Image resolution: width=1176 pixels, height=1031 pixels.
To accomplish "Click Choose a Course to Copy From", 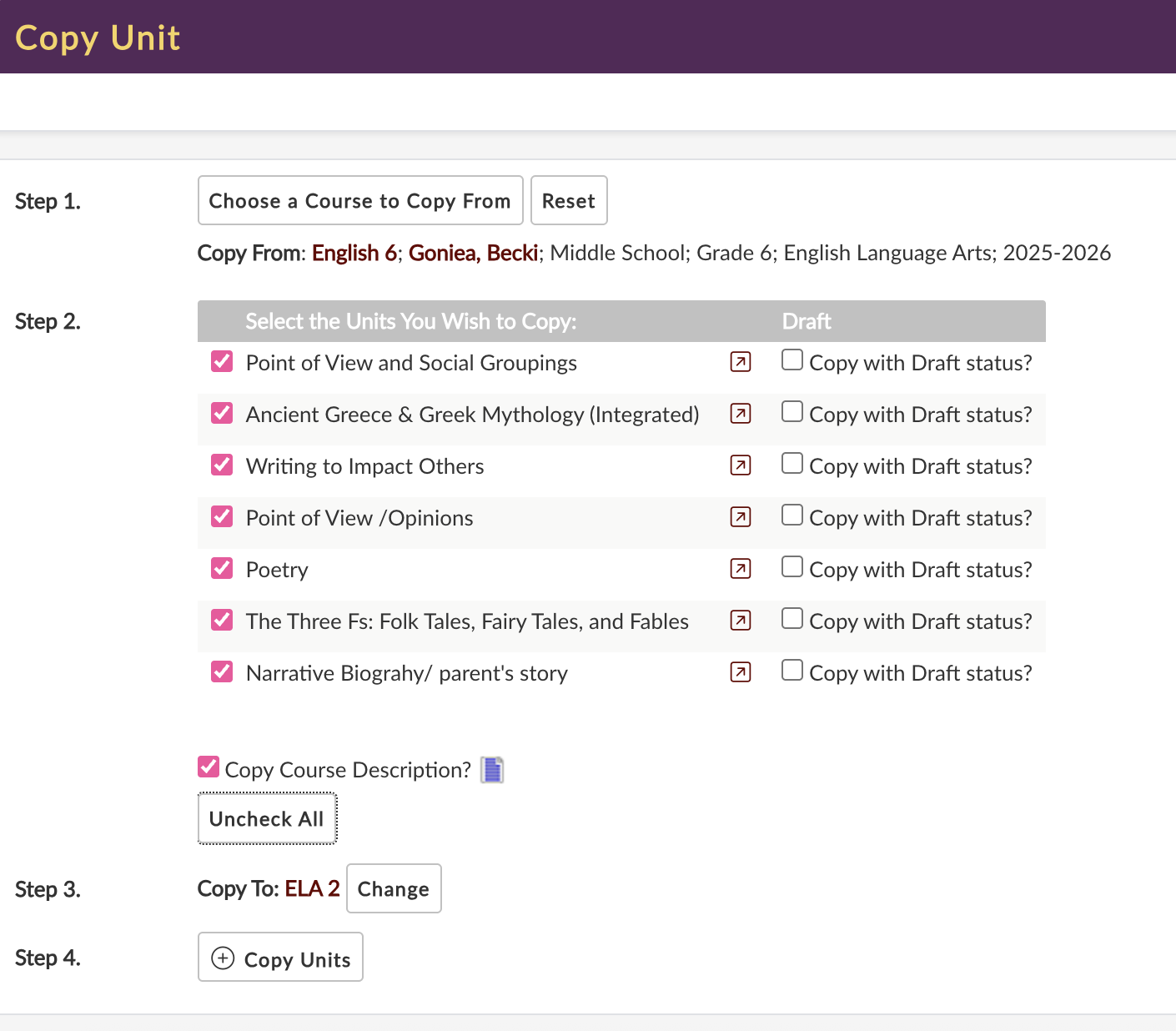I will click(x=359, y=200).
